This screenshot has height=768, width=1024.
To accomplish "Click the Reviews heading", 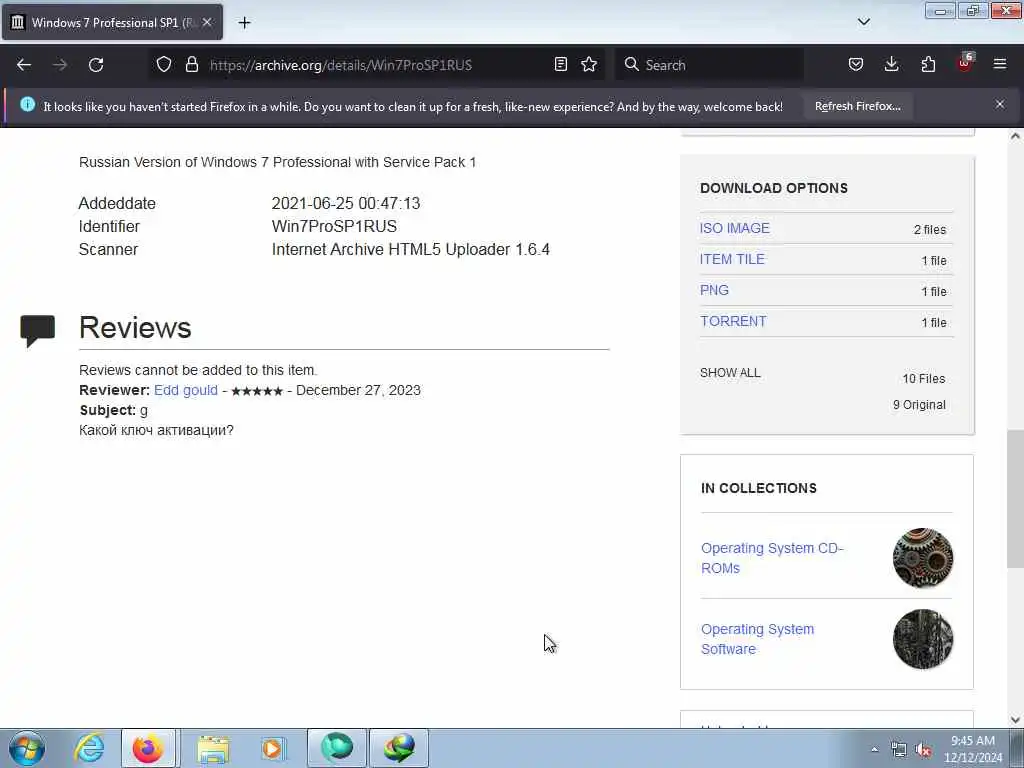I will tap(135, 327).
